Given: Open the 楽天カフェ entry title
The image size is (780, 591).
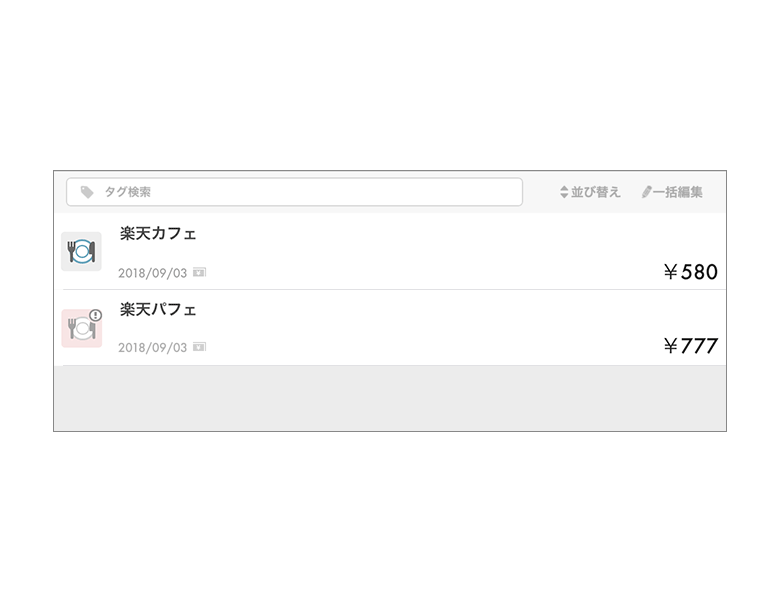Looking at the screenshot, I should [158, 234].
